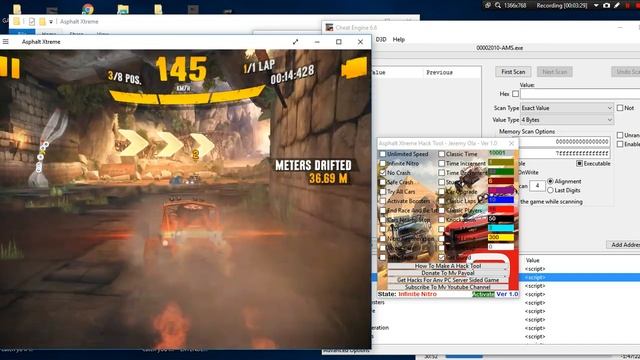
Task: Click the Next Scan button
Action: (554, 72)
